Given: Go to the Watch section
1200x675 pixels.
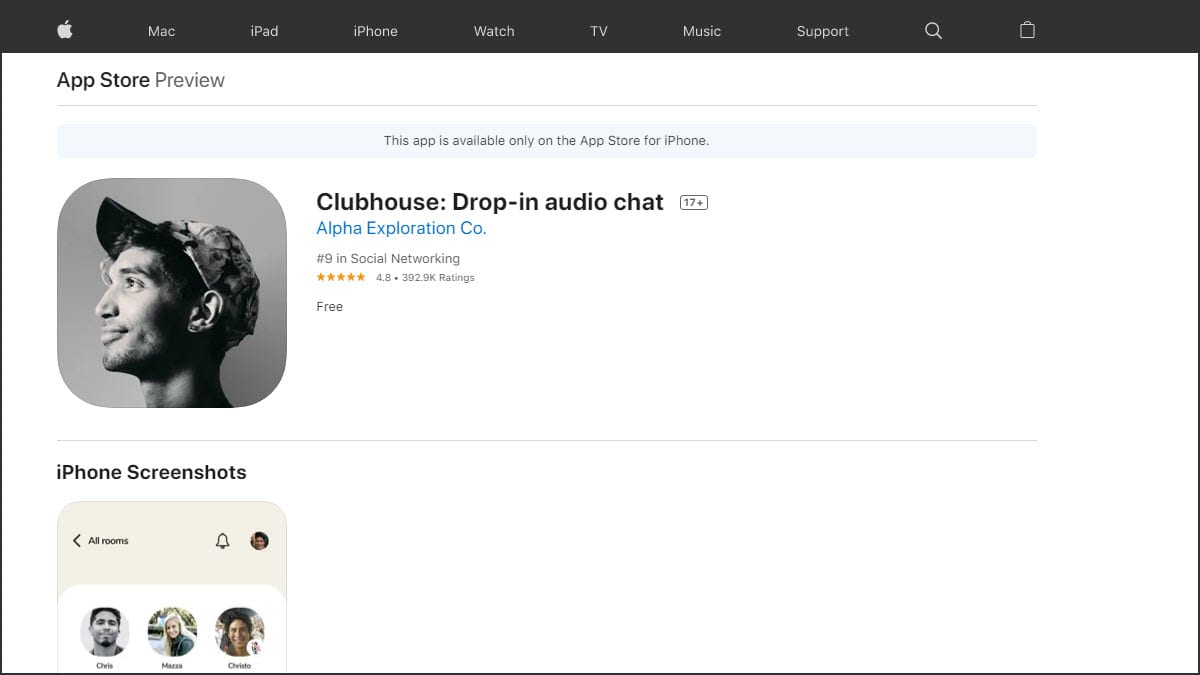Looking at the screenshot, I should pos(494,31).
